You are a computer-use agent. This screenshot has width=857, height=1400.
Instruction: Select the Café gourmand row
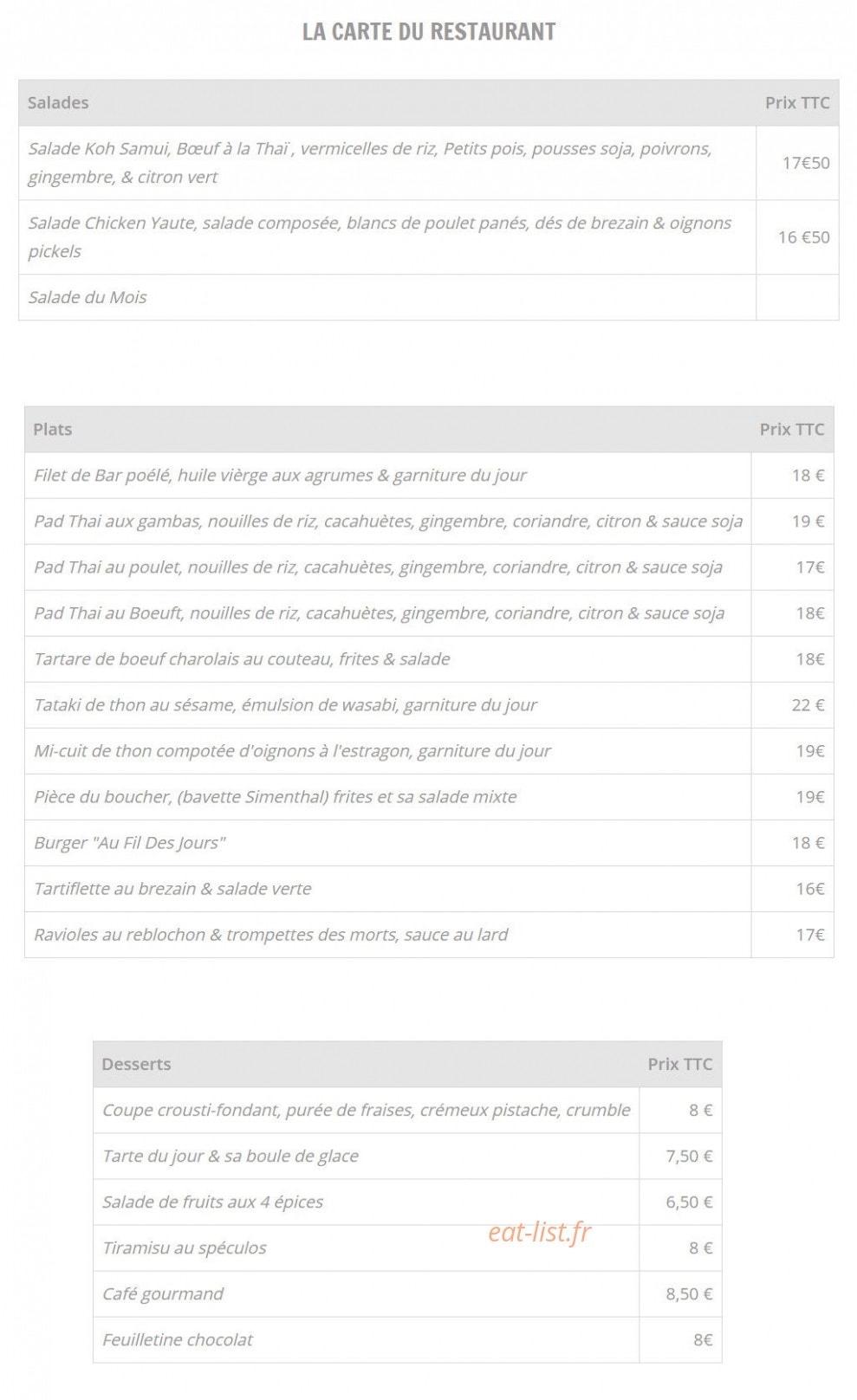(407, 1294)
